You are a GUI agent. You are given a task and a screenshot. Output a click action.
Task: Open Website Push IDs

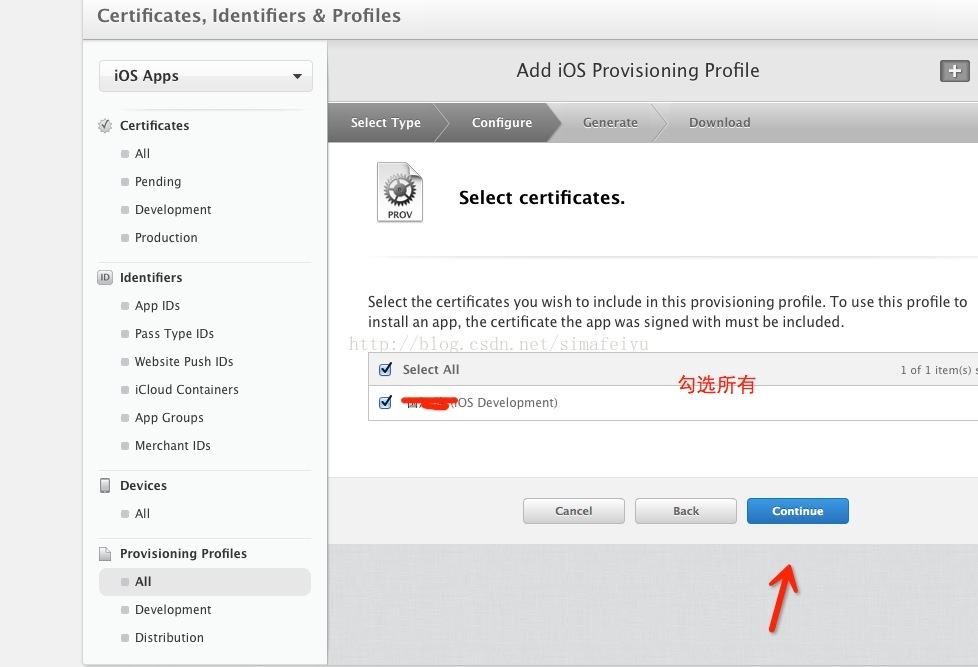184,362
